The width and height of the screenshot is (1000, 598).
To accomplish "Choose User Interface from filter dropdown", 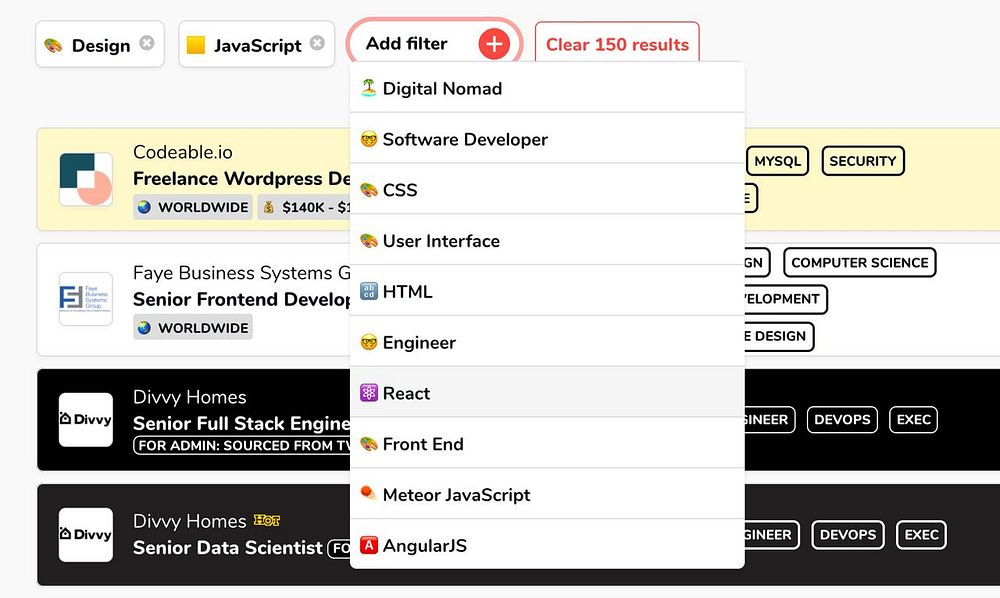I will click(x=547, y=241).
